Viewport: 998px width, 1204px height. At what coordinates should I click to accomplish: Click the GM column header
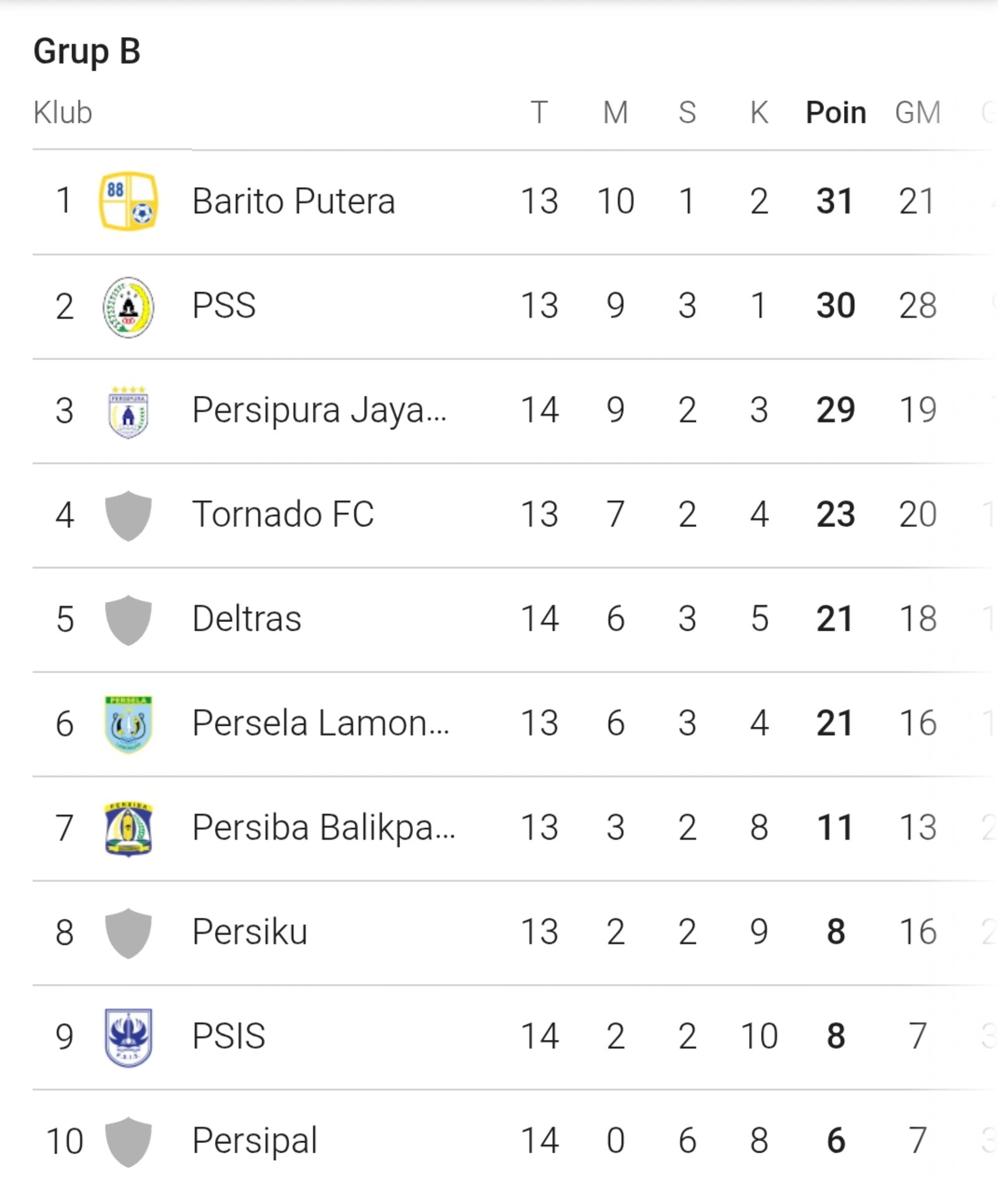[918, 113]
